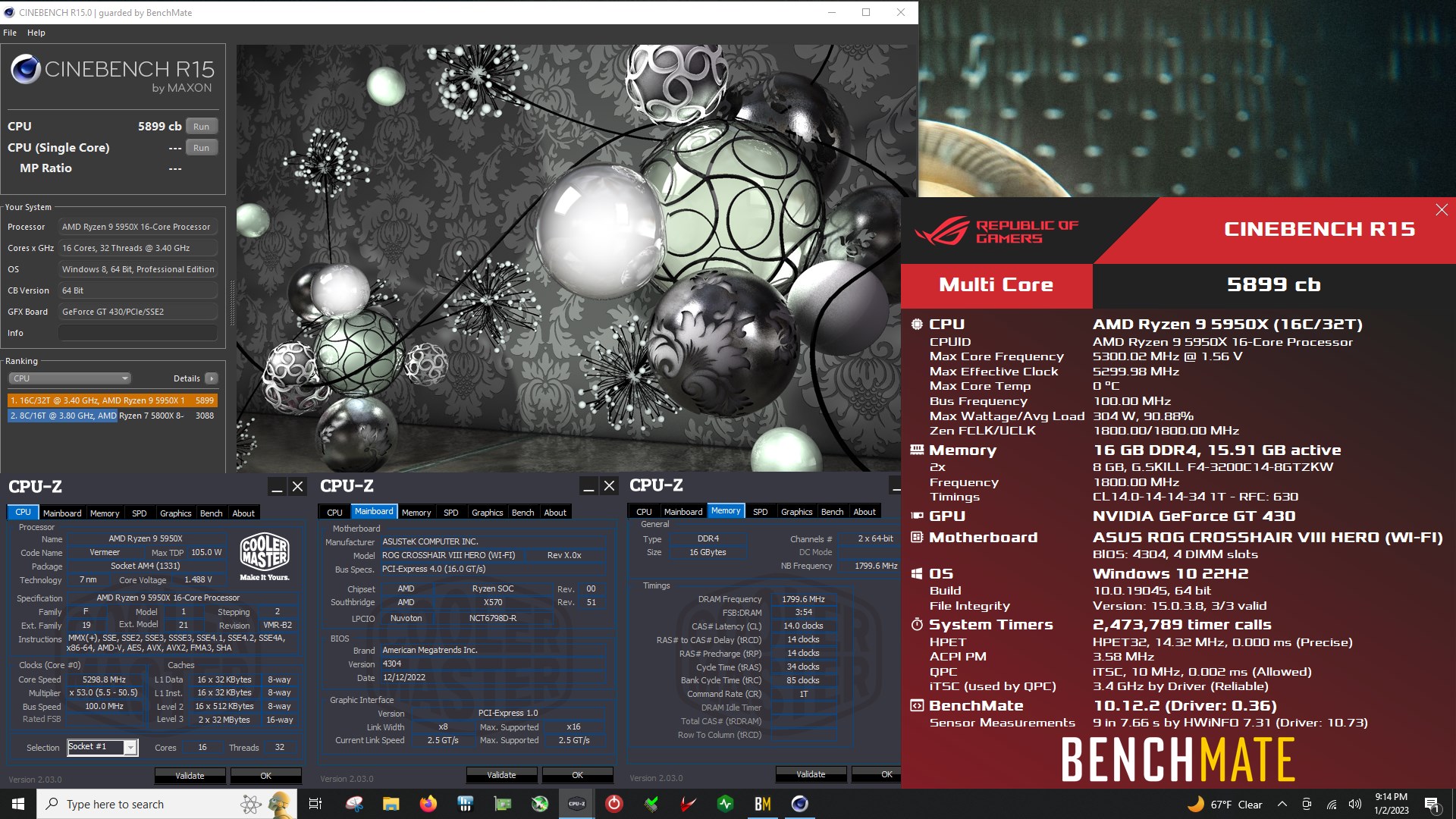Click the Meet Now tray icon

[1307, 805]
